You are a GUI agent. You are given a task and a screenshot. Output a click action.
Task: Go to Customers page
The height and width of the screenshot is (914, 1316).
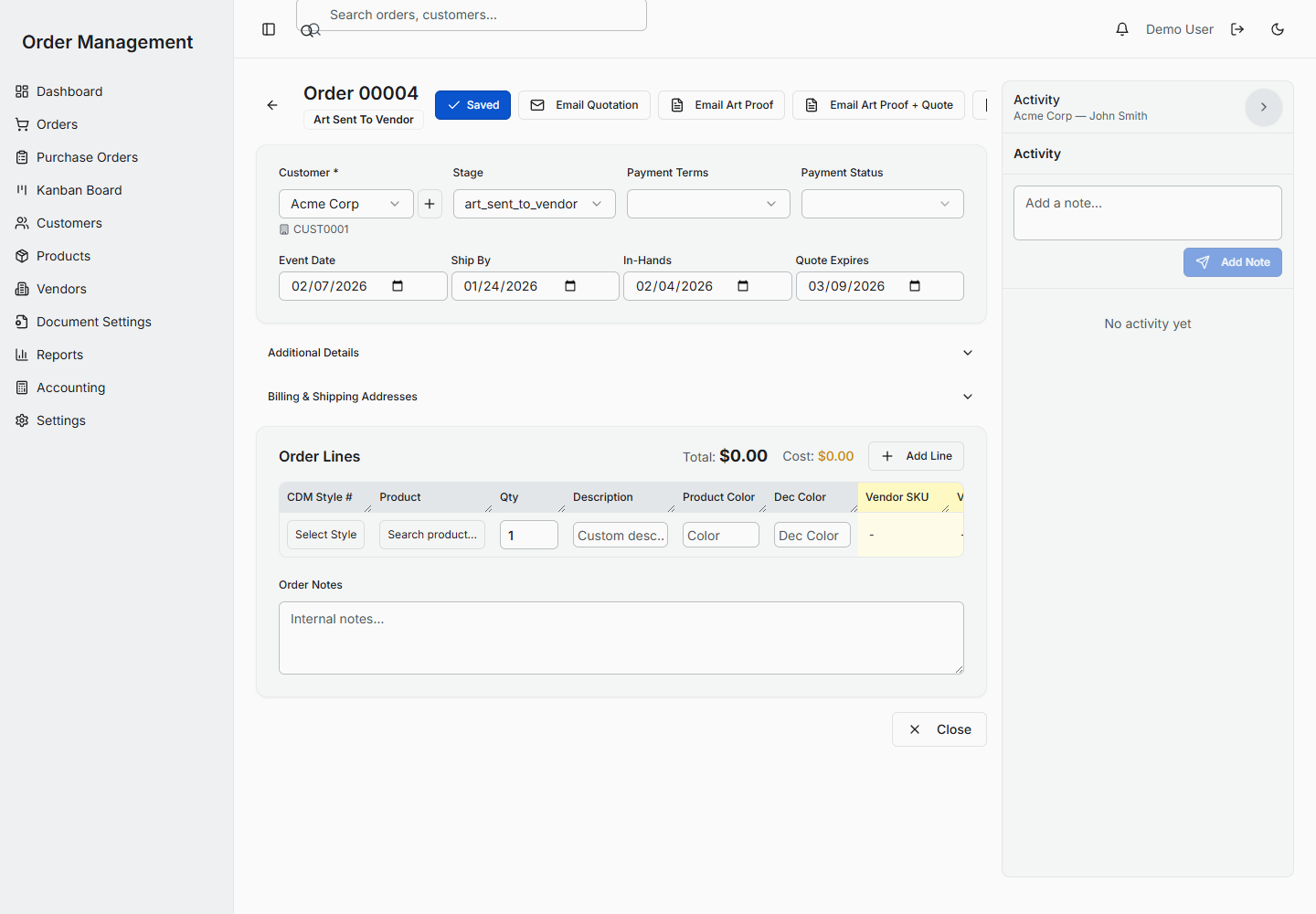coord(117,223)
